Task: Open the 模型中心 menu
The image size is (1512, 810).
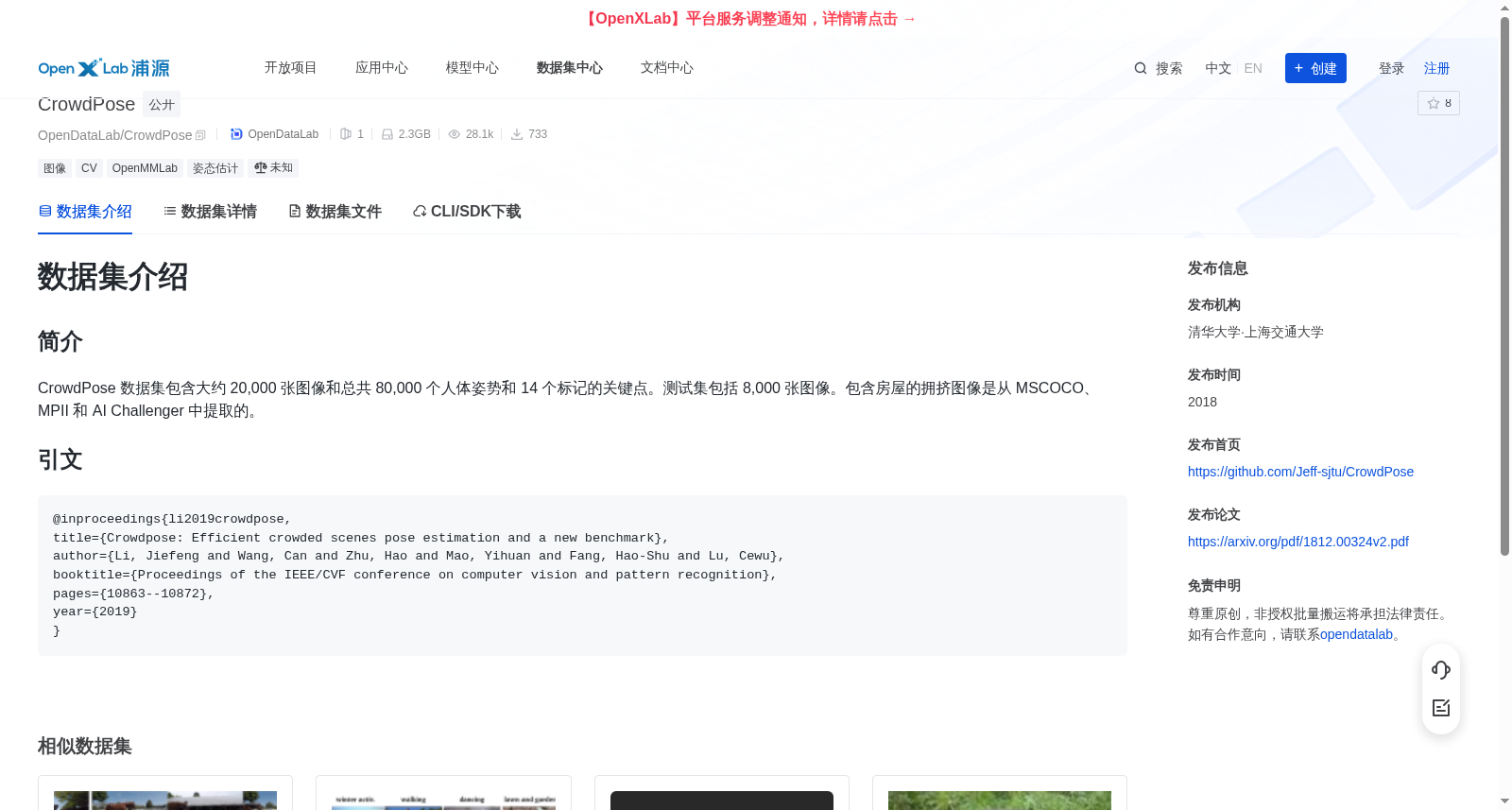Action: [x=472, y=68]
